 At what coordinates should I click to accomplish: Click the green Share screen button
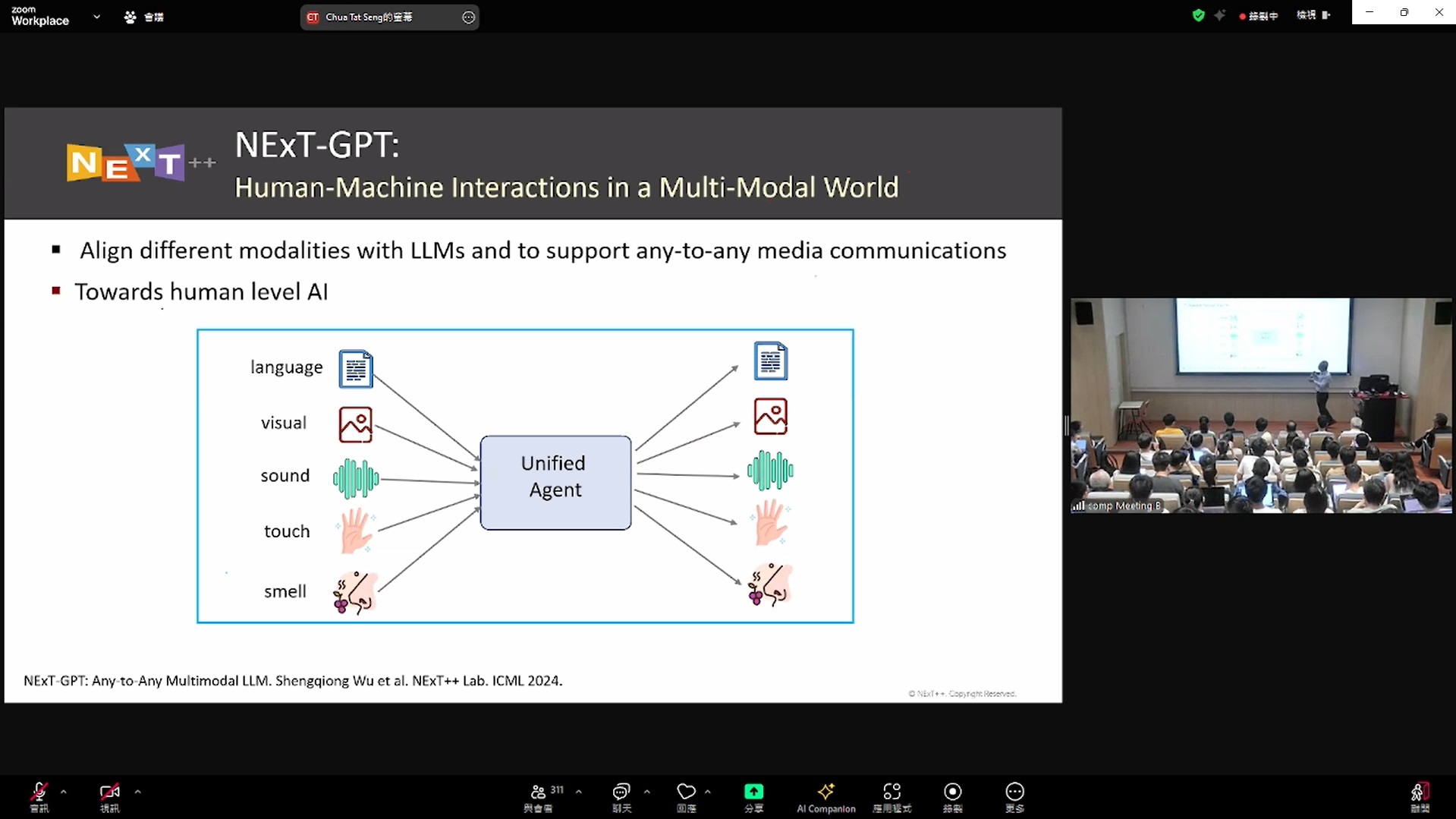[753, 797]
